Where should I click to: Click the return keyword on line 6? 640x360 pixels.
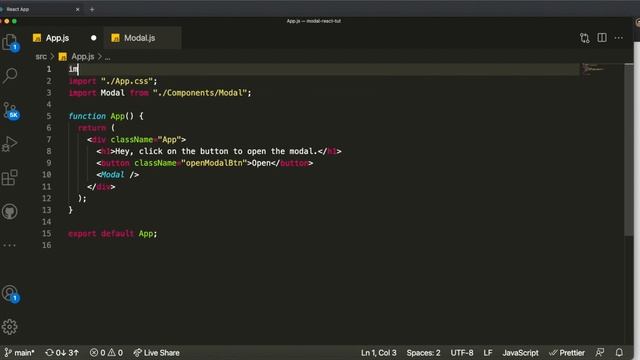tap(92, 128)
